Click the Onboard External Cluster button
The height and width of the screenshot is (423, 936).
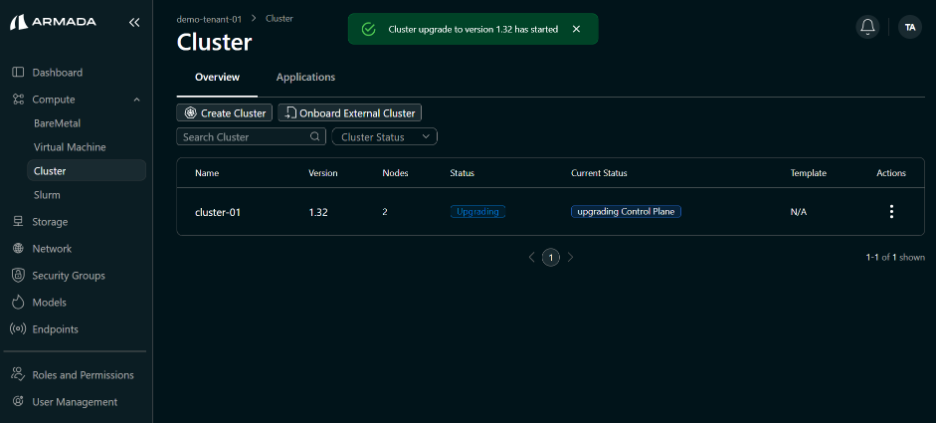tap(350, 113)
